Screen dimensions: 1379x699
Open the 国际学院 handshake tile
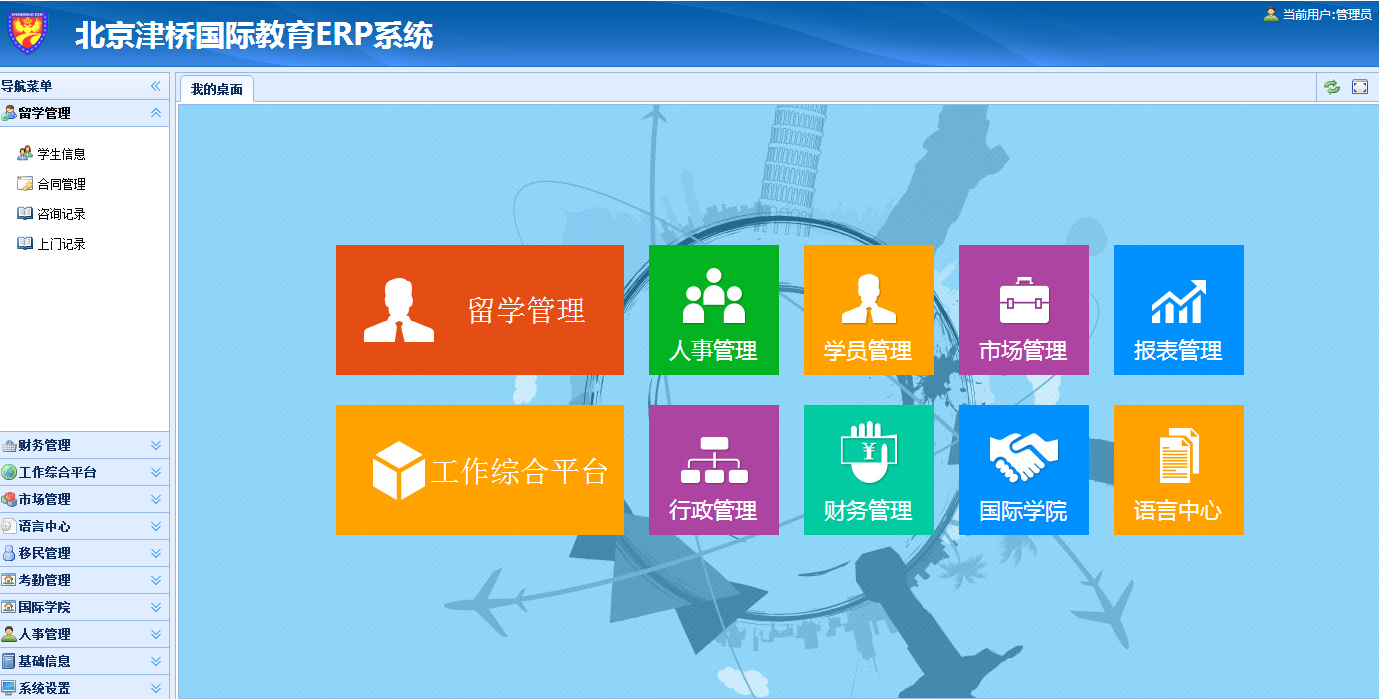tap(1023, 470)
